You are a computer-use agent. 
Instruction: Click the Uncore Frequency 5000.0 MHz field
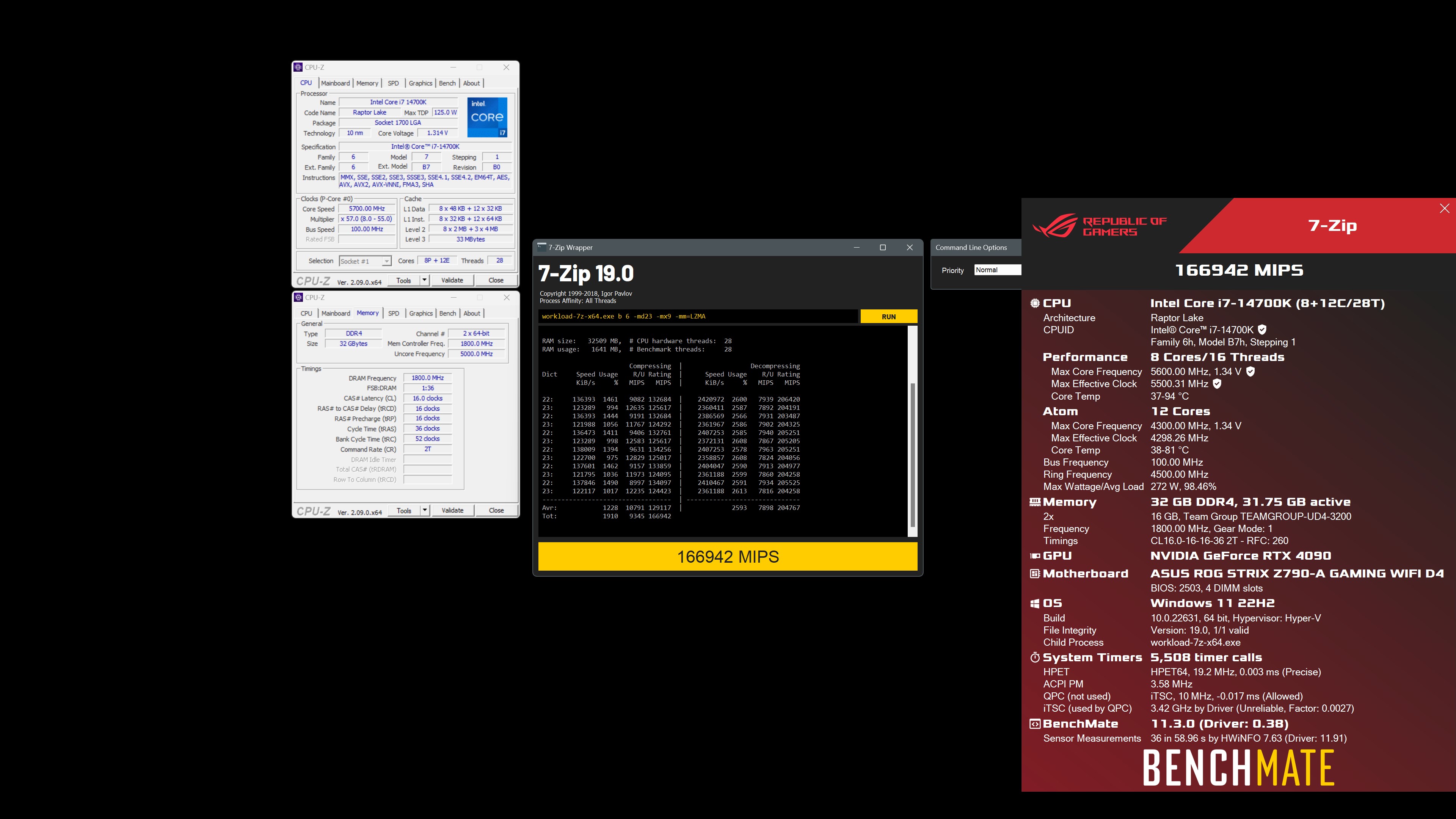tap(477, 354)
